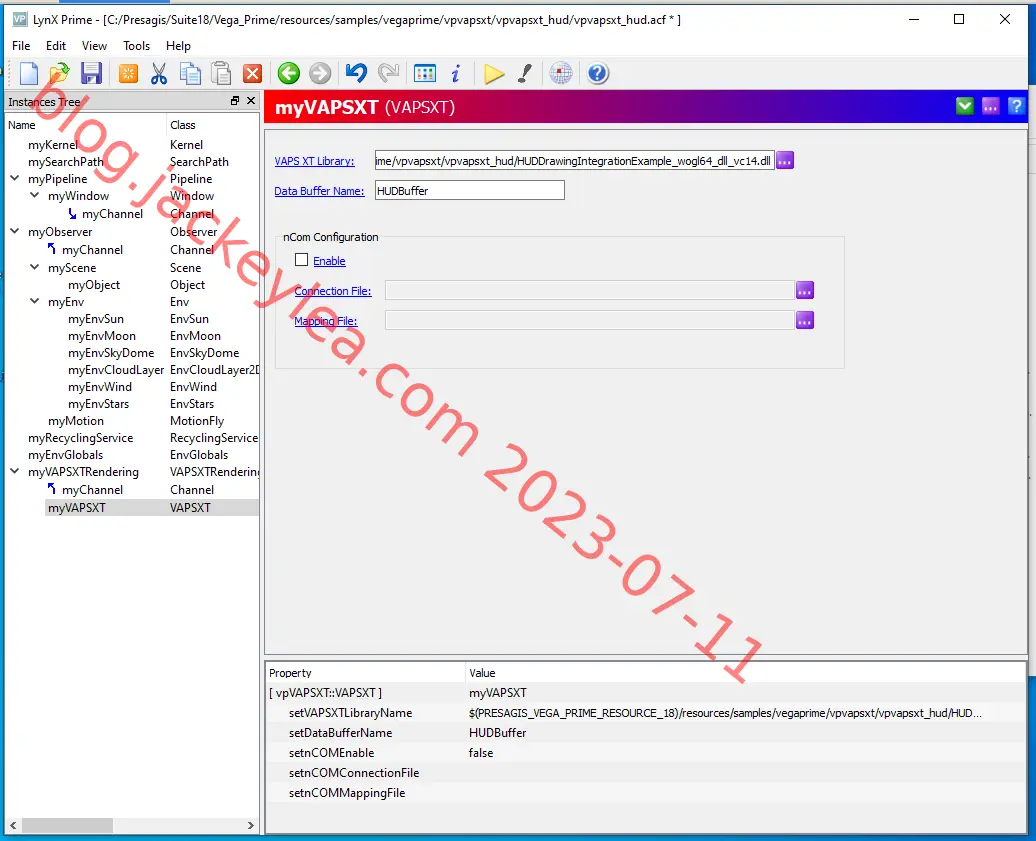The height and width of the screenshot is (841, 1036).
Task: Collapse the myEnv tree node
Action: pos(34,301)
